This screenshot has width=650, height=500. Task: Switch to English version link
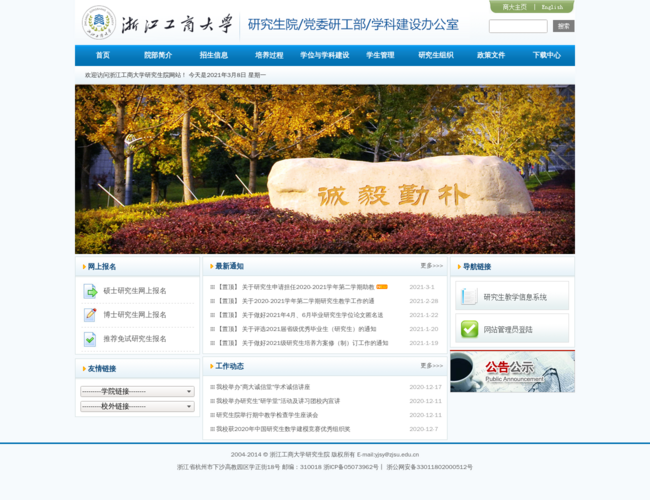pyautogui.click(x=552, y=7)
